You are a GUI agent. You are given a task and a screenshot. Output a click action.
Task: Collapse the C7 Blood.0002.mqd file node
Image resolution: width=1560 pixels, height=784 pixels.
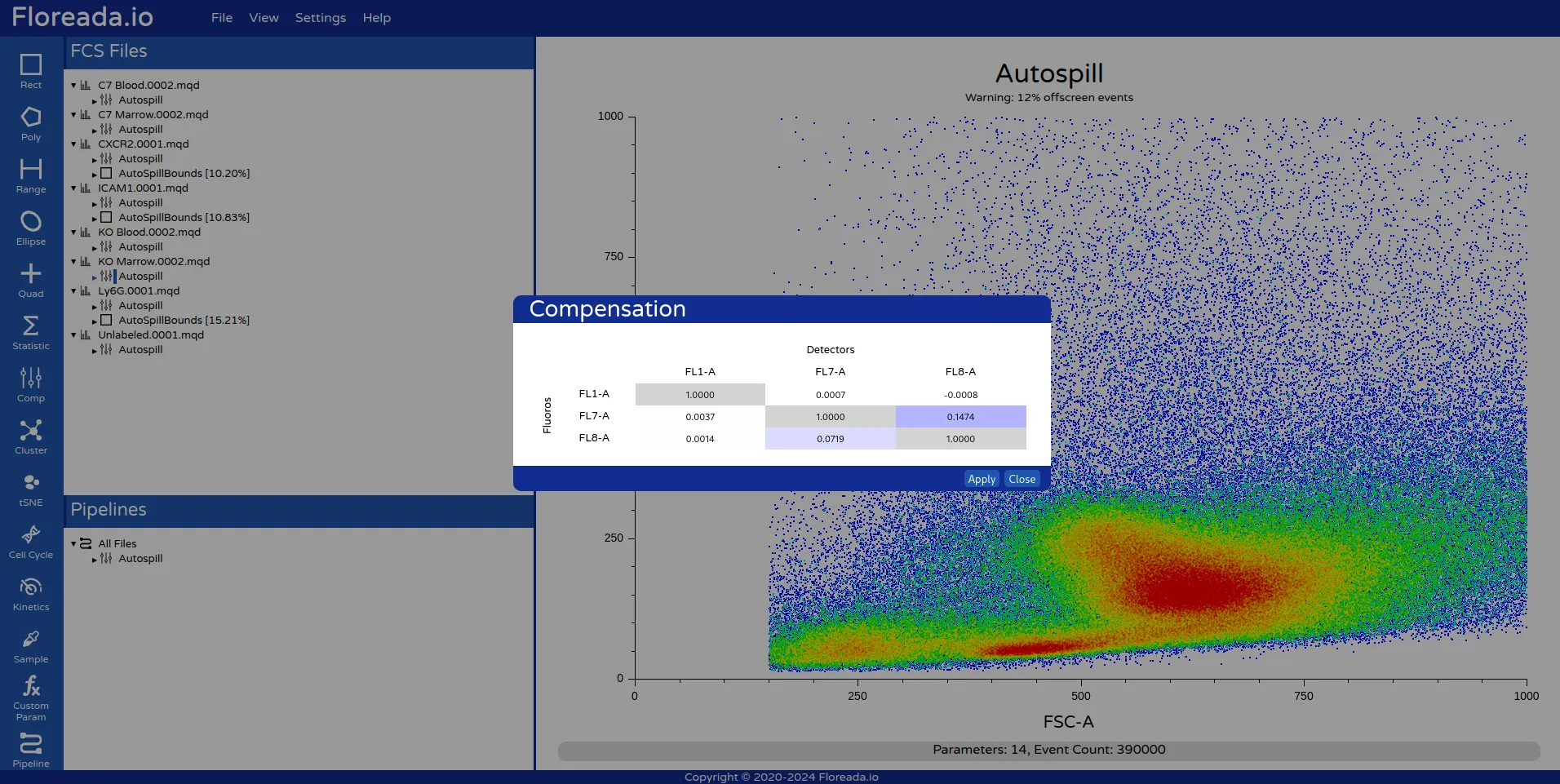73,86
